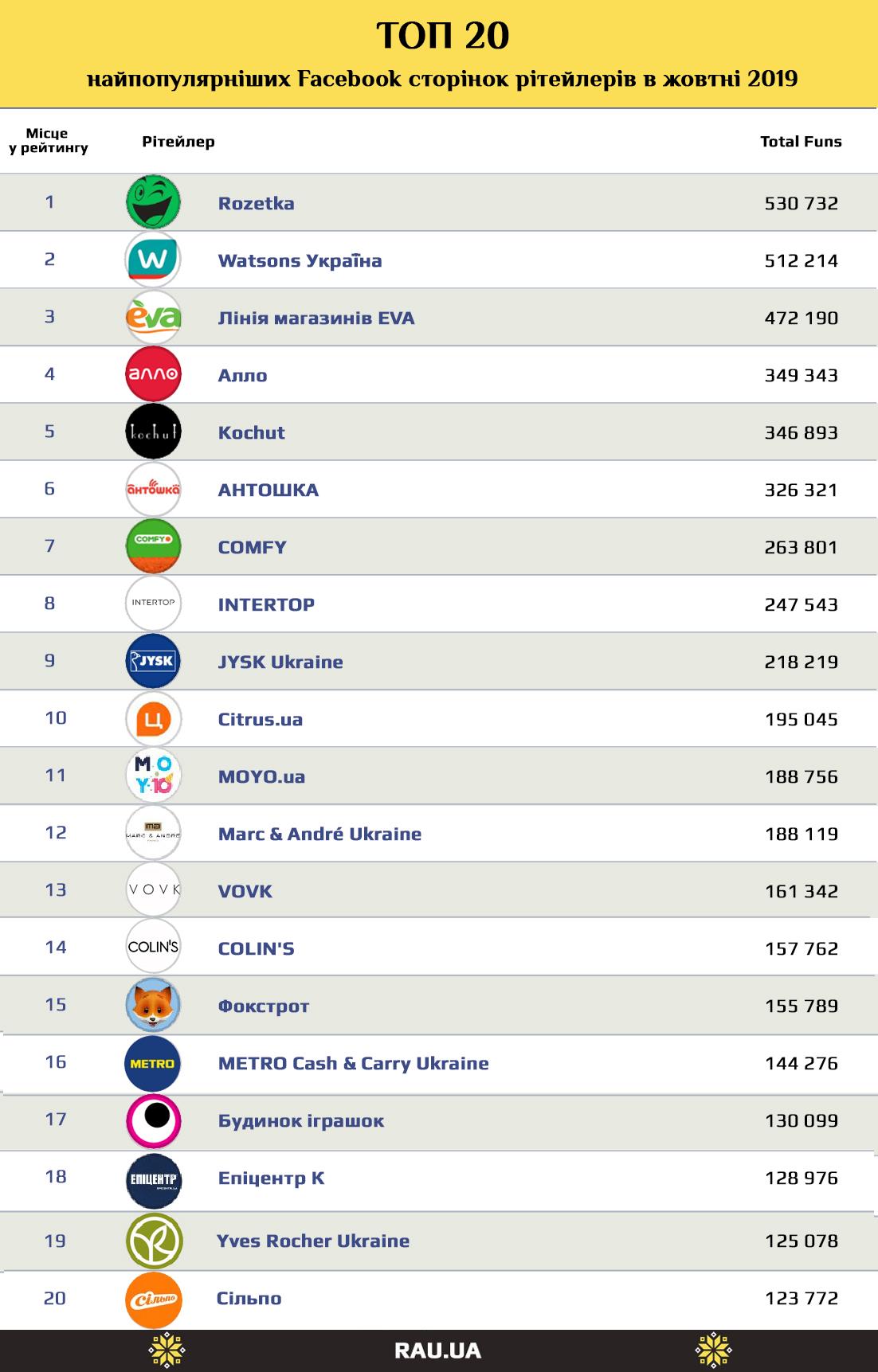
Task: Select the METRO blue and yellow logo
Action: pyautogui.click(x=152, y=1063)
